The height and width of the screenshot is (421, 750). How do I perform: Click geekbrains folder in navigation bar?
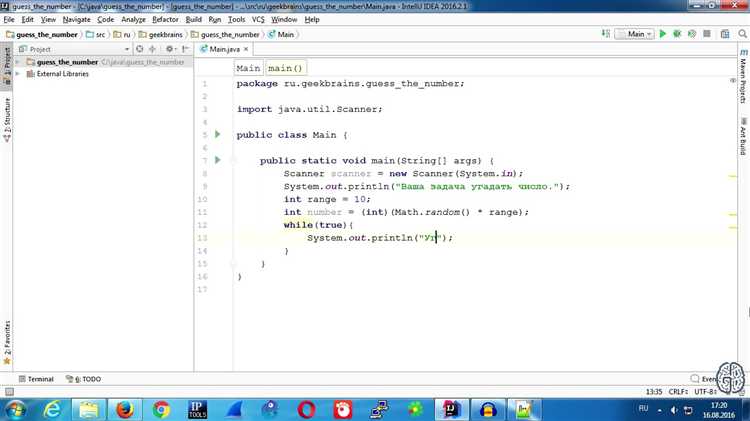click(161, 34)
